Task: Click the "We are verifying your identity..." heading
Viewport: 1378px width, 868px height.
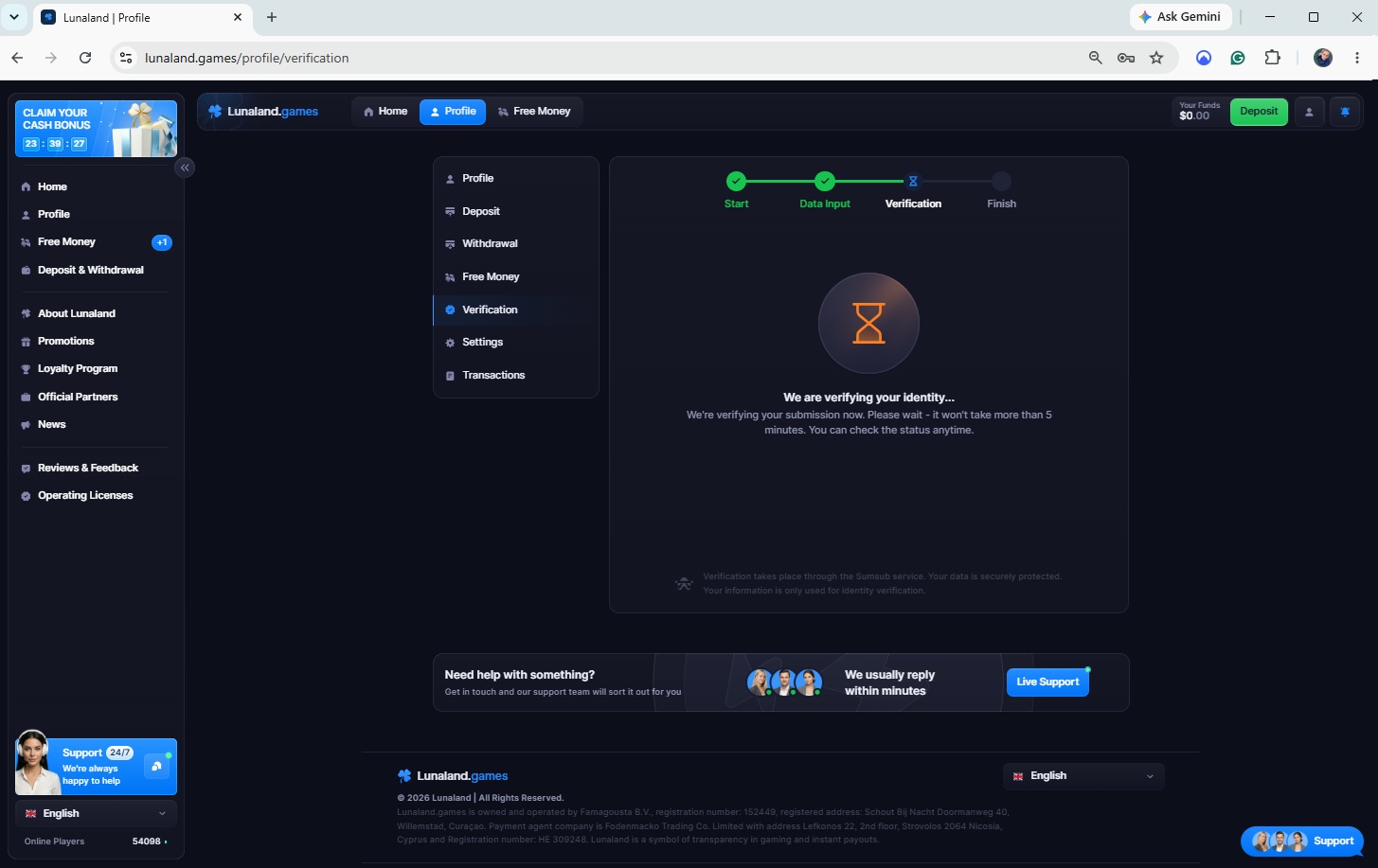Action: pos(868,398)
